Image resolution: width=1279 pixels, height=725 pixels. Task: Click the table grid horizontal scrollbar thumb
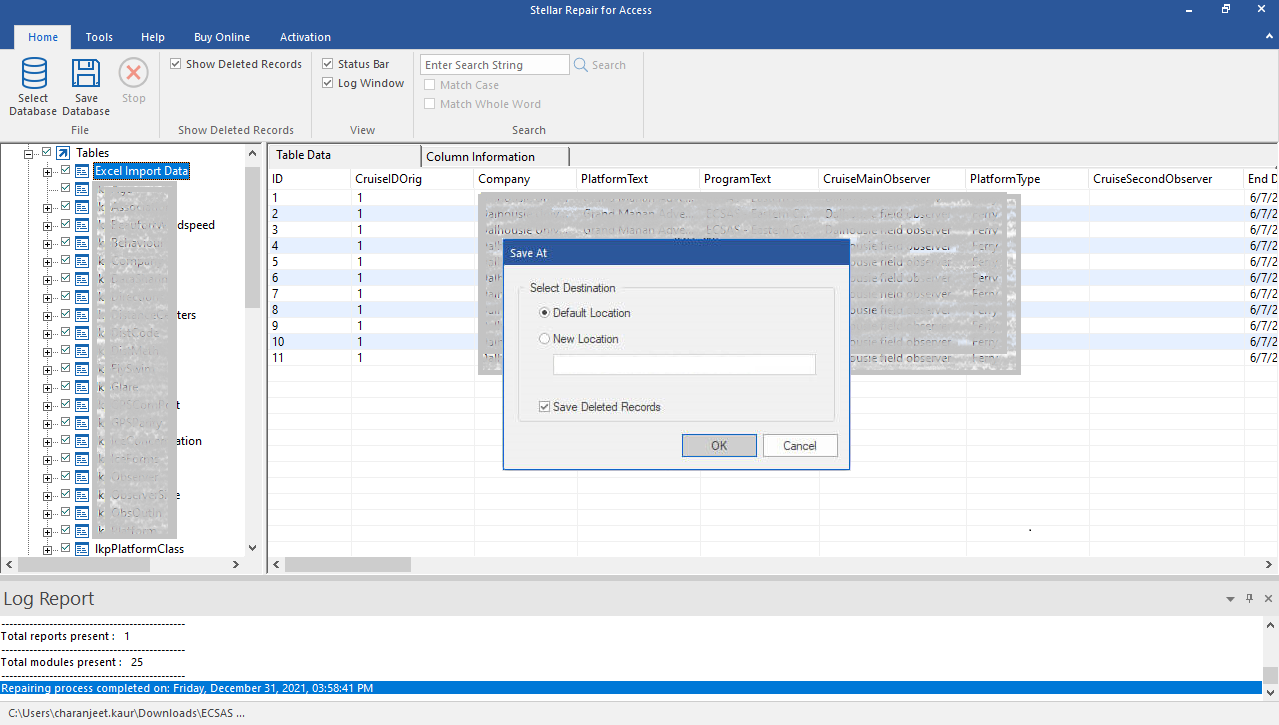tap(348, 565)
